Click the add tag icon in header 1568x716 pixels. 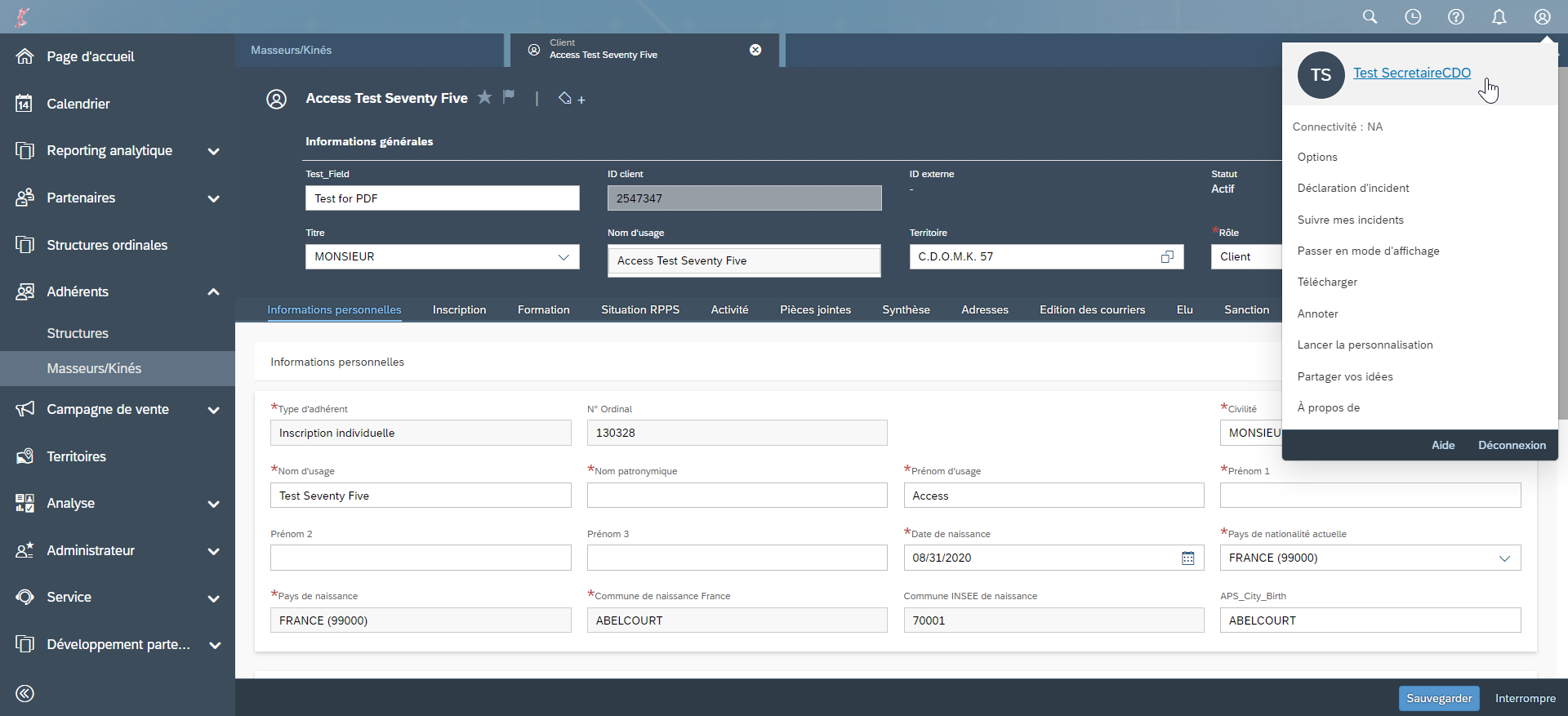pos(571,99)
